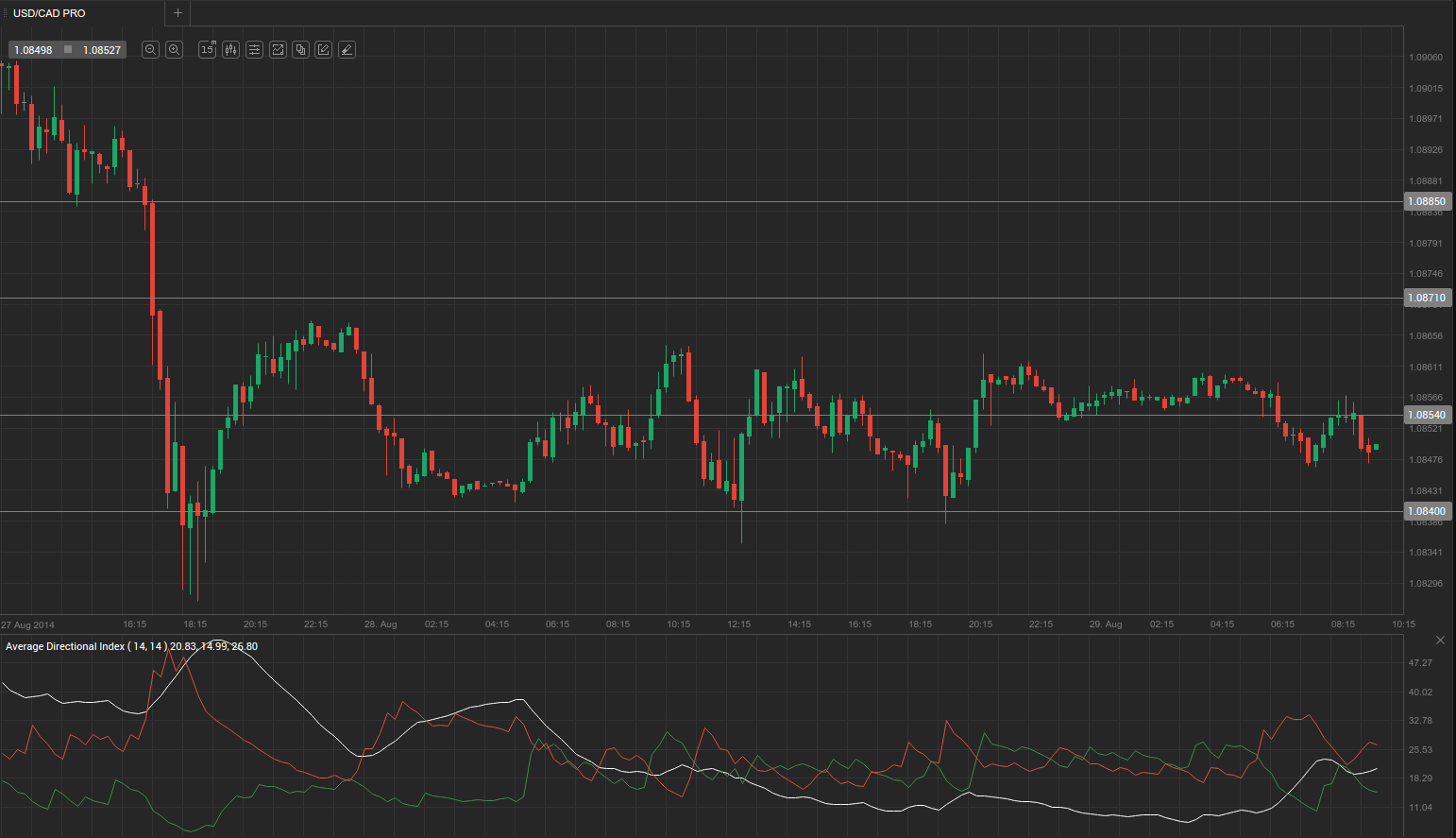The image size is (1456, 838).
Task: Open the 15-minute timeframe selector
Action: [x=208, y=50]
